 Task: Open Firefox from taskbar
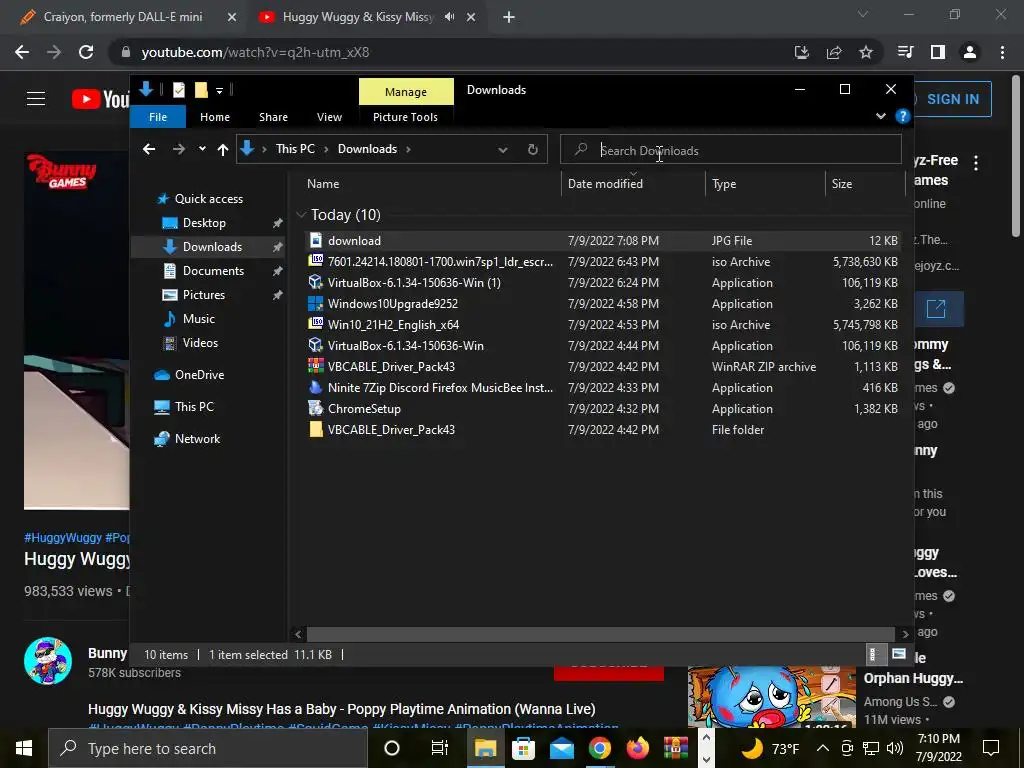637,748
